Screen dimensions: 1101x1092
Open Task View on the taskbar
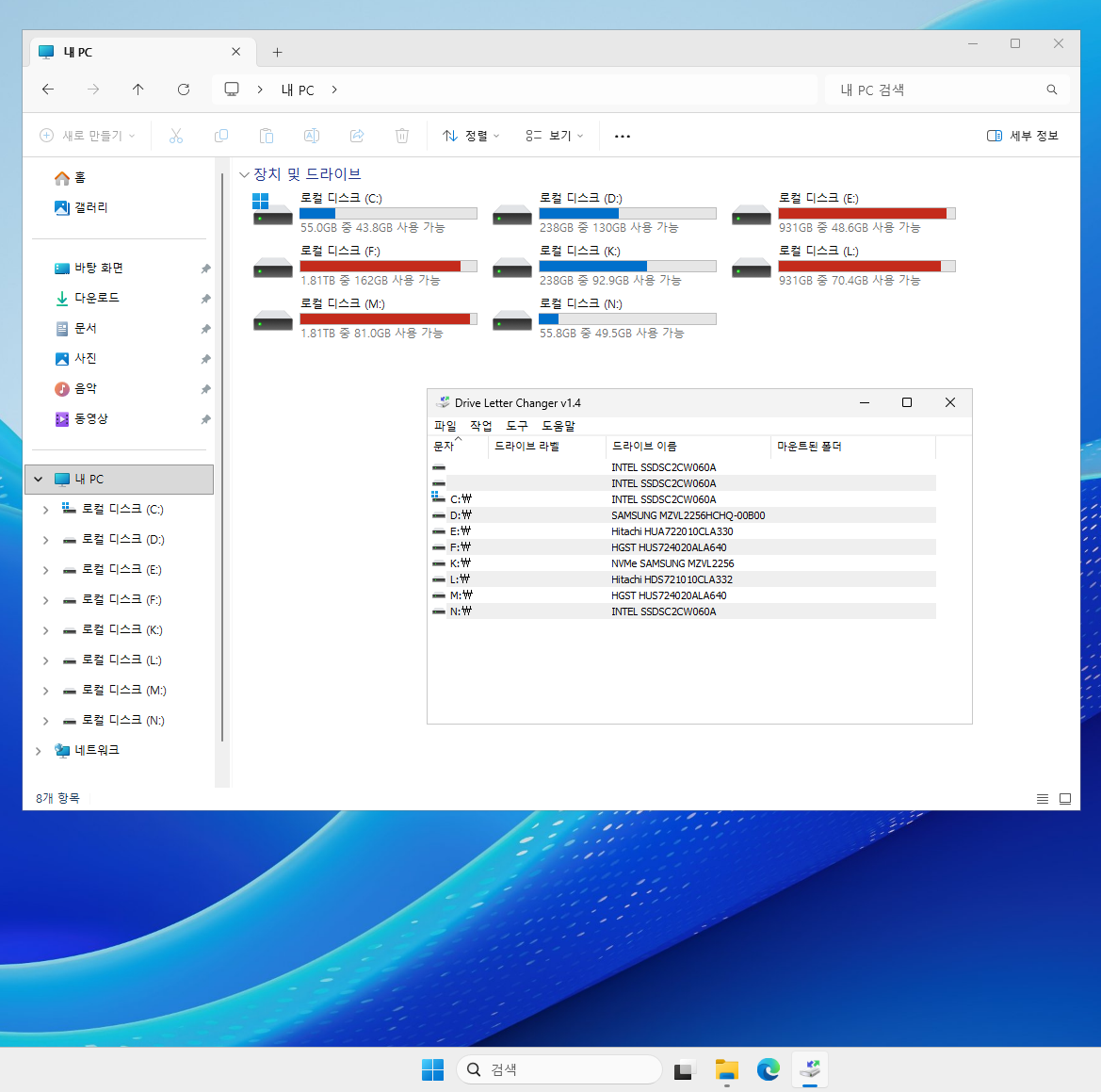(x=684, y=1069)
